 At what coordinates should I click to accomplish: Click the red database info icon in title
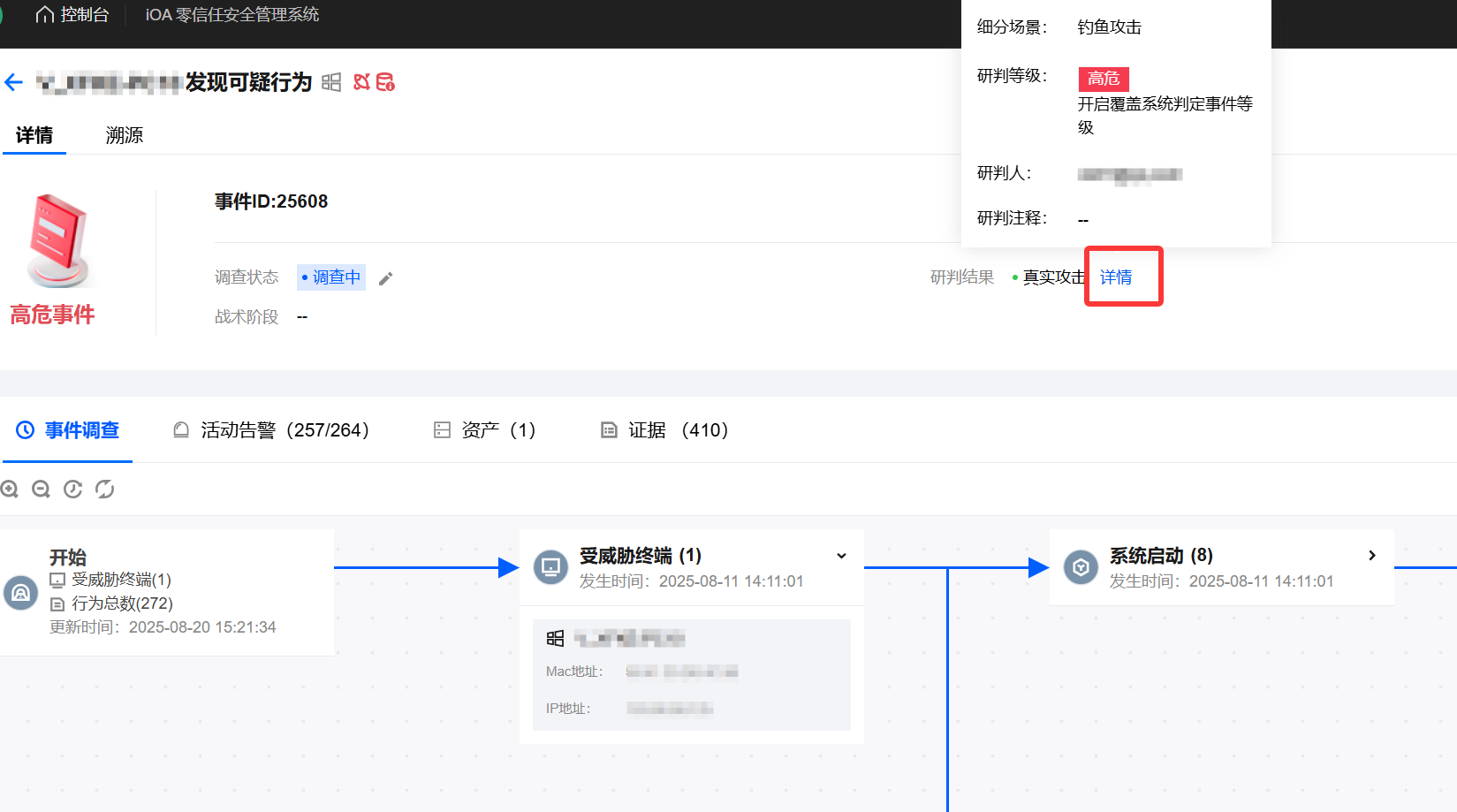(385, 82)
